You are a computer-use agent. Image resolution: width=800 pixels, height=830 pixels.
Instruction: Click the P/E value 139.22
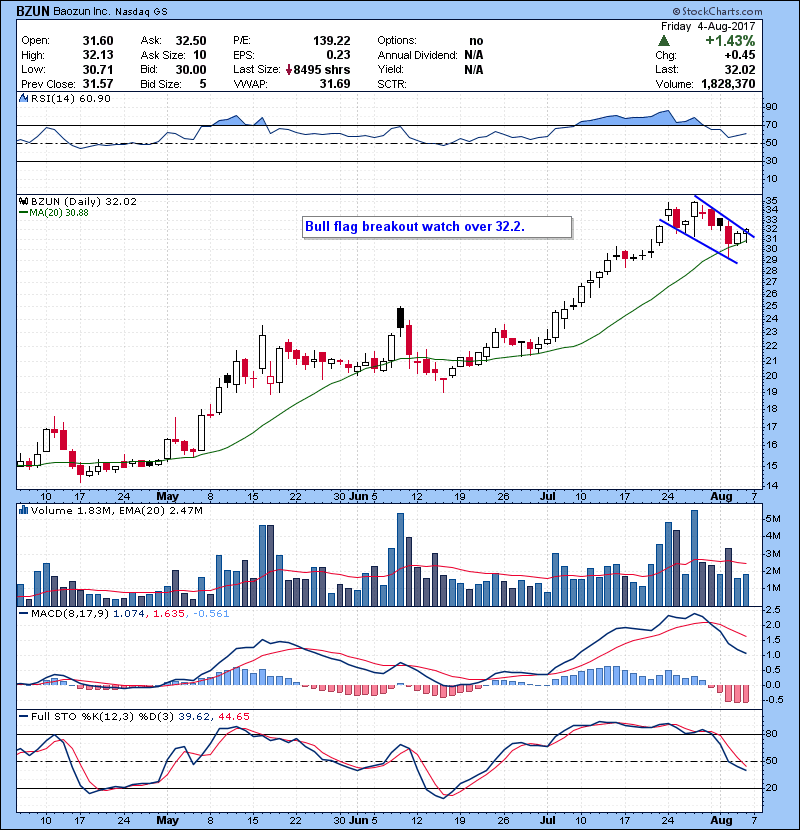331,41
